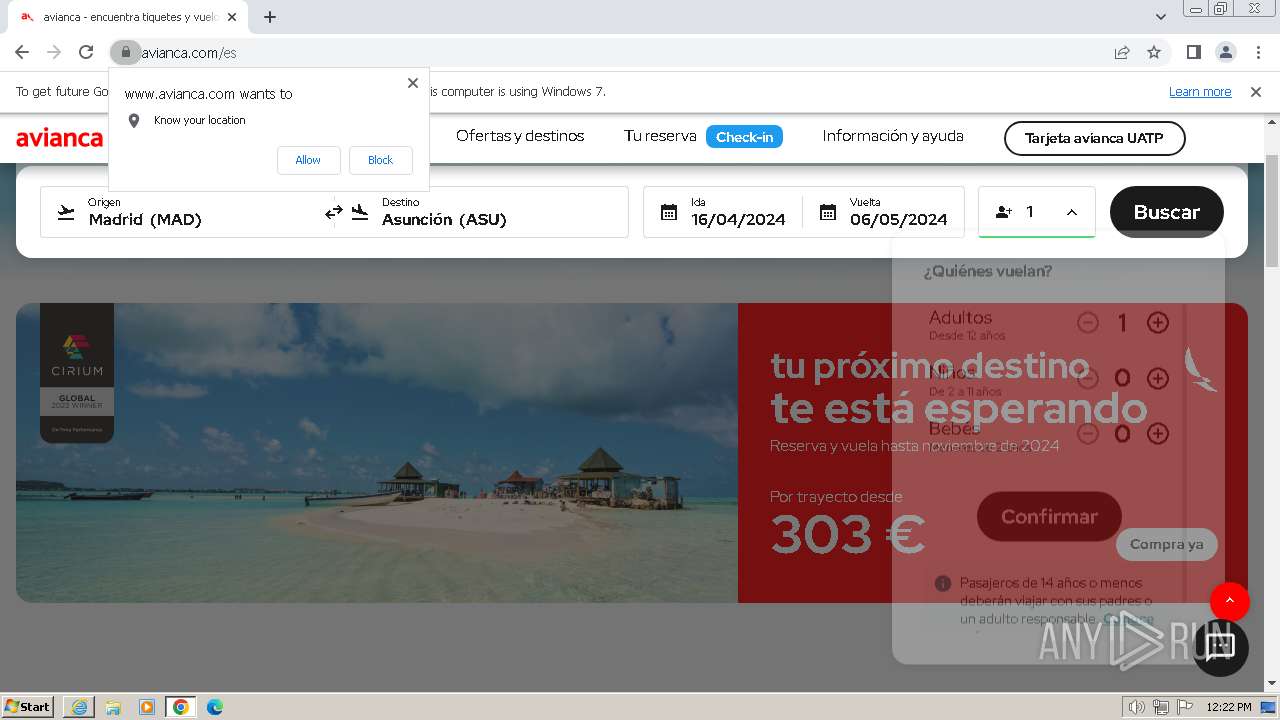1280x720 pixels.
Task: Close the avianca browser tab
Action: (232, 17)
